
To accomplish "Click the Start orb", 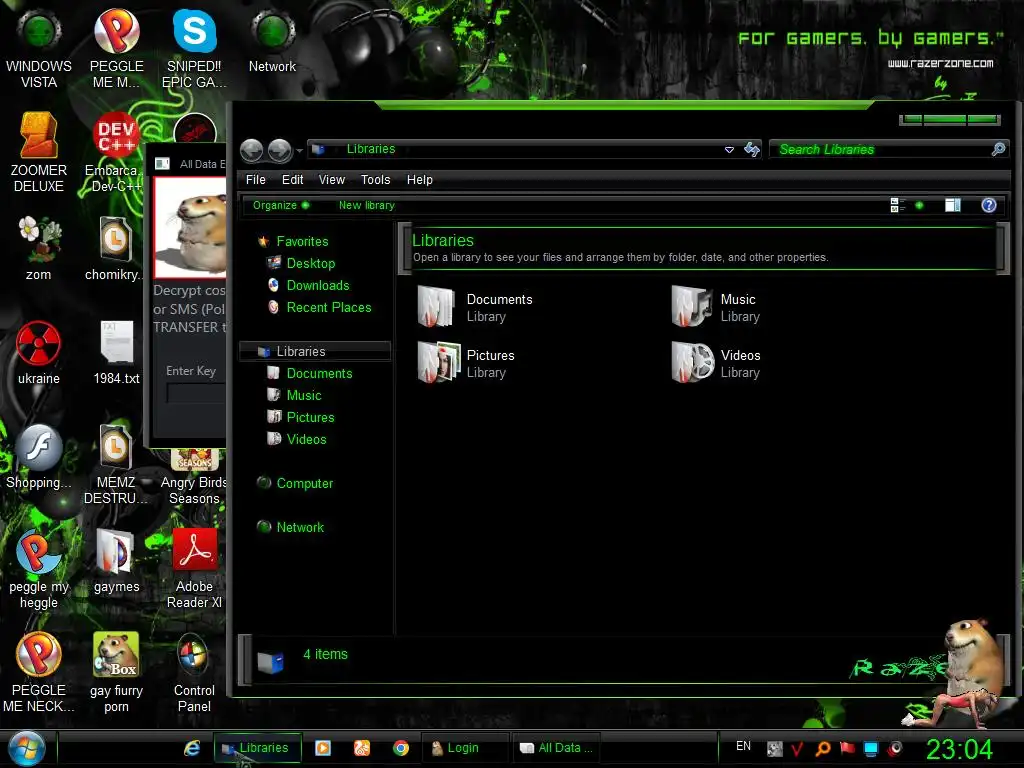I will point(26,748).
